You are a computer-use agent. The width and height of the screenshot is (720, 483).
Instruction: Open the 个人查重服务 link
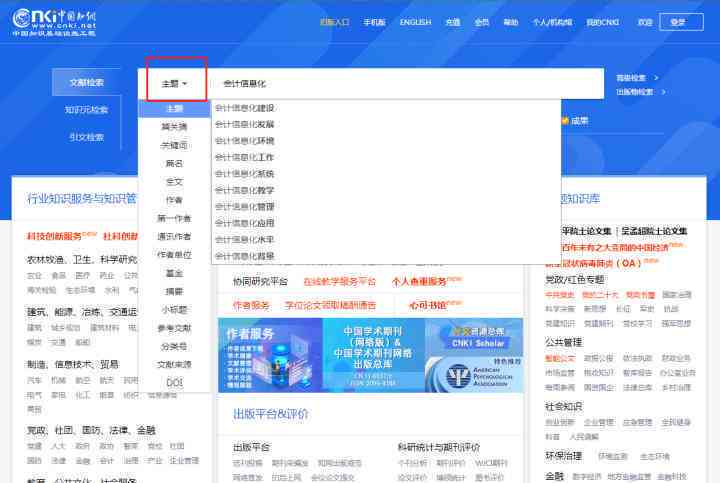419,281
